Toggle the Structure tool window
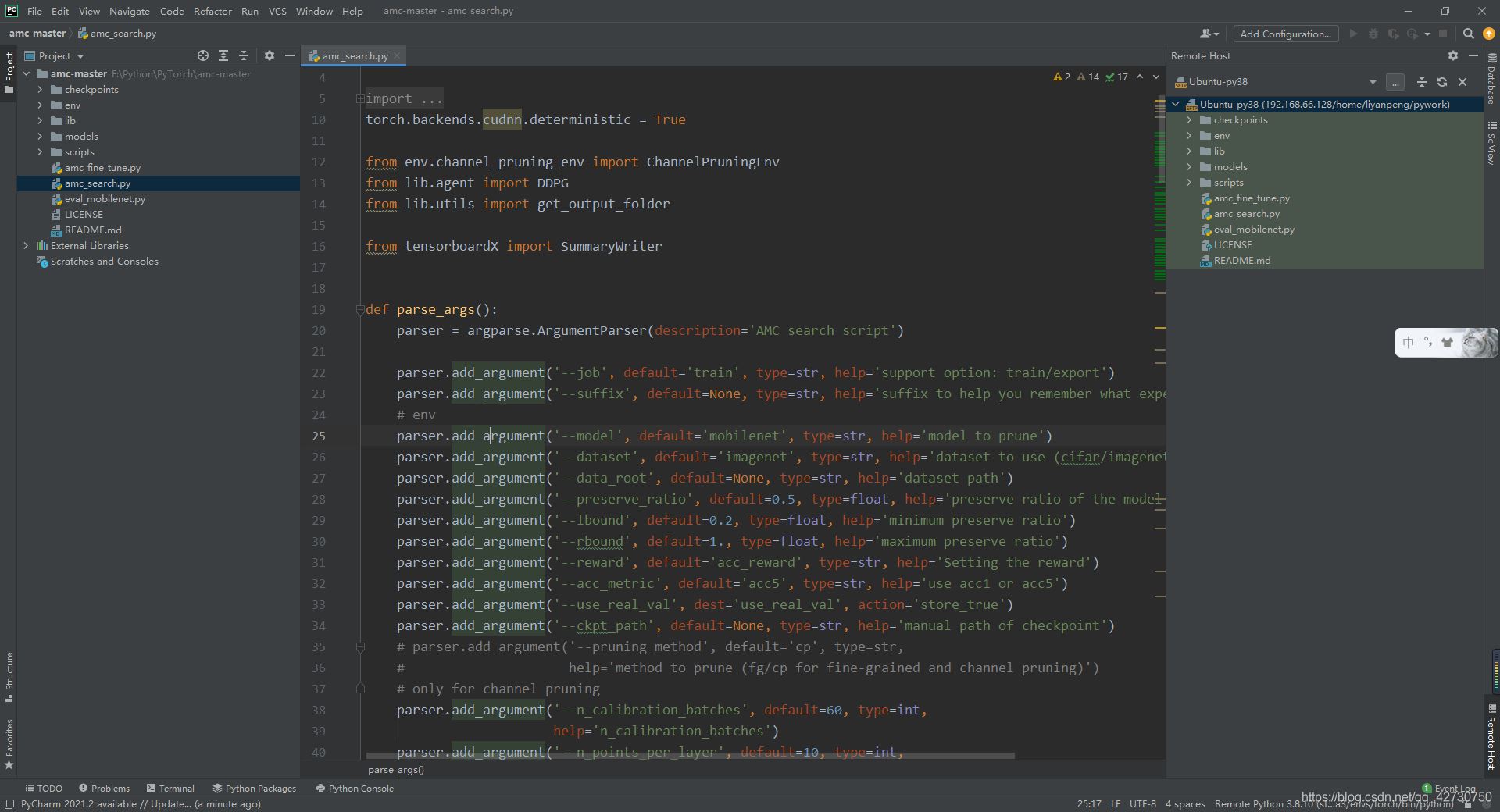Image resolution: width=1500 pixels, height=812 pixels. pos(9,676)
